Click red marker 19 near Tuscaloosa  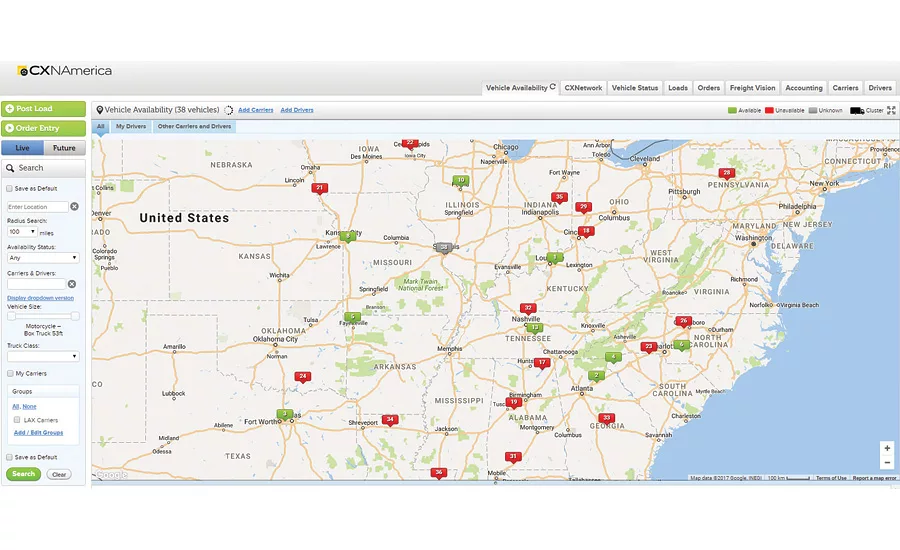tap(514, 403)
